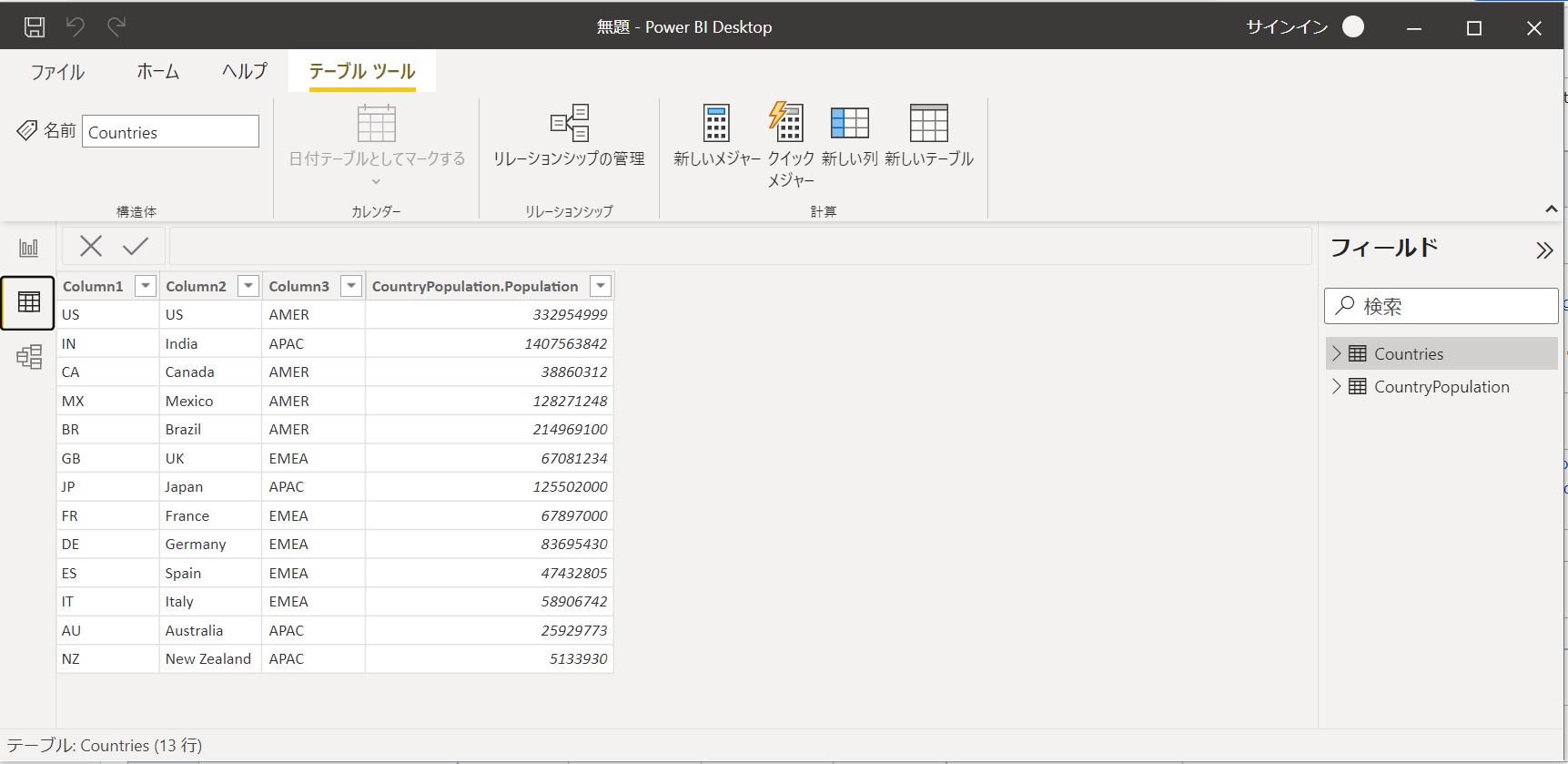
Task: Click the Spain cell
Action: coord(210,573)
